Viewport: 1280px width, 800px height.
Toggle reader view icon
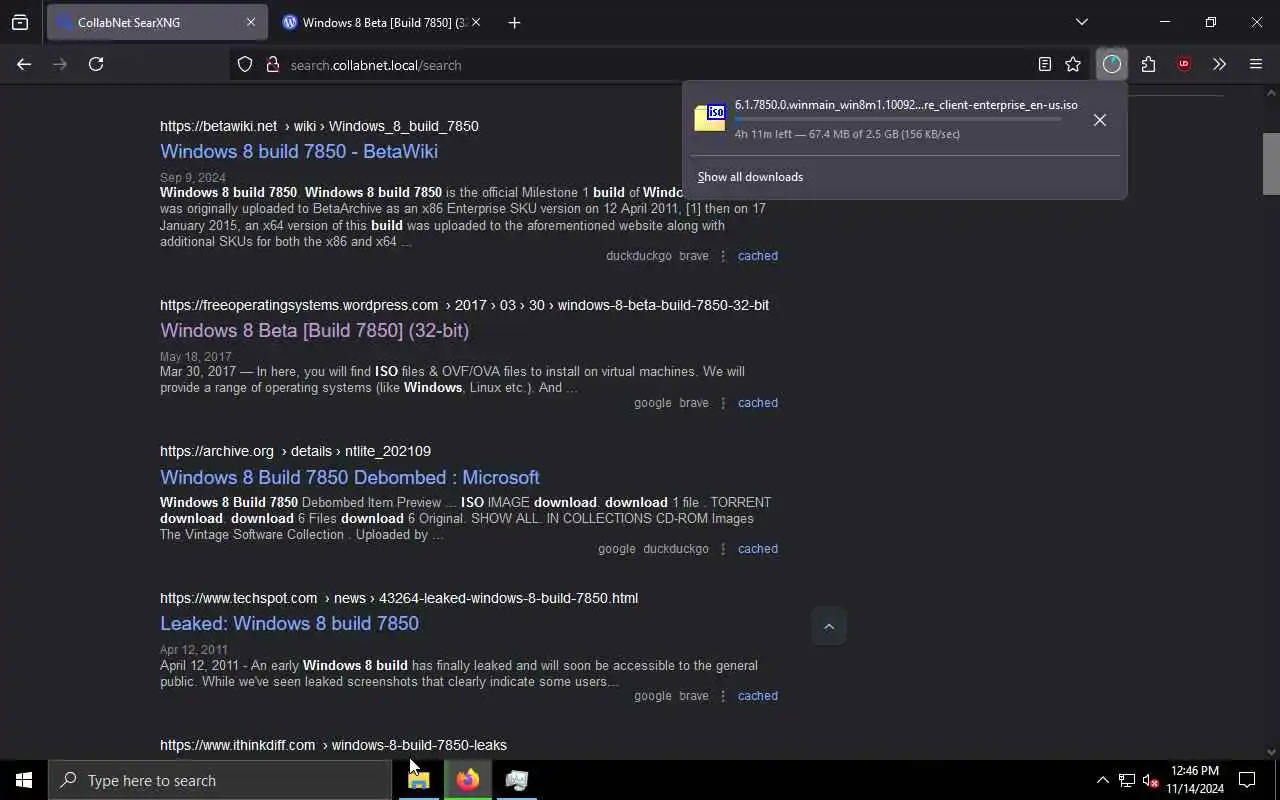point(1044,64)
